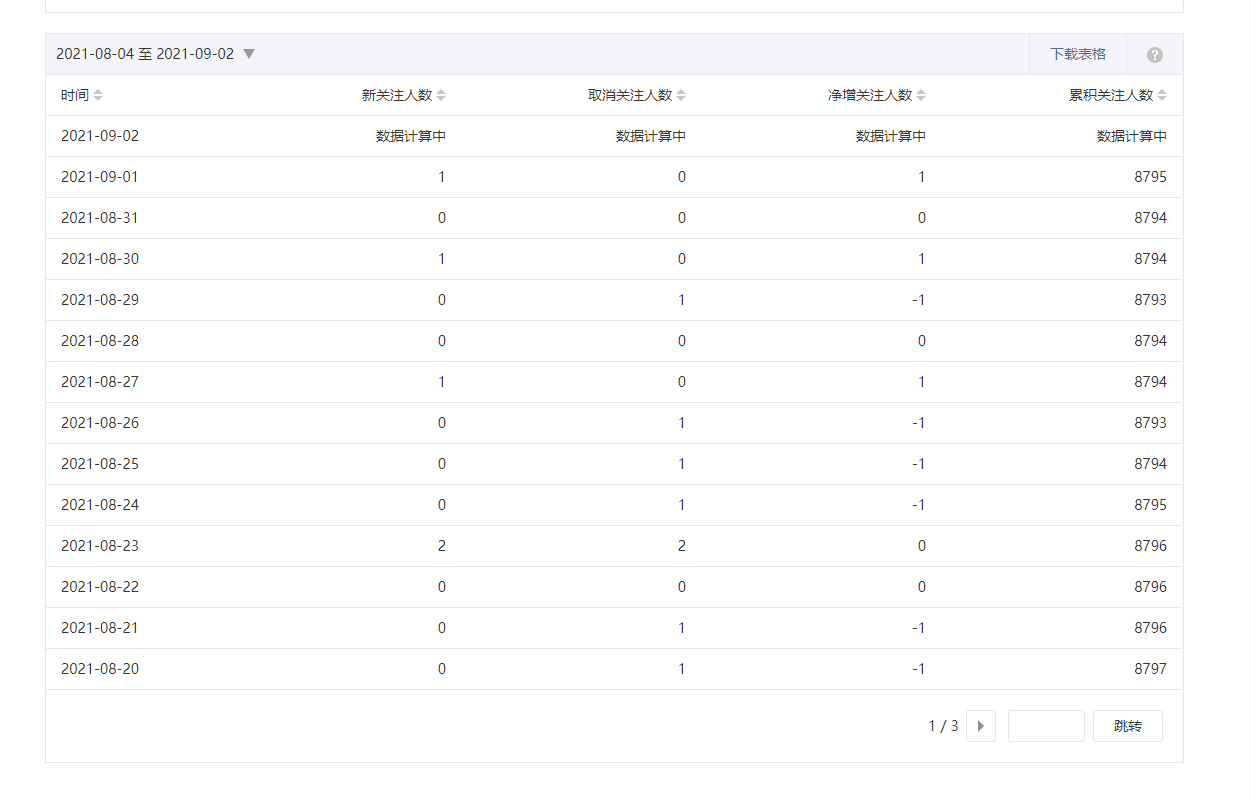This screenshot has height=799, width=1255.
Task: Click cumulative value 8797 for 2021-08-20
Action: (x=1150, y=669)
